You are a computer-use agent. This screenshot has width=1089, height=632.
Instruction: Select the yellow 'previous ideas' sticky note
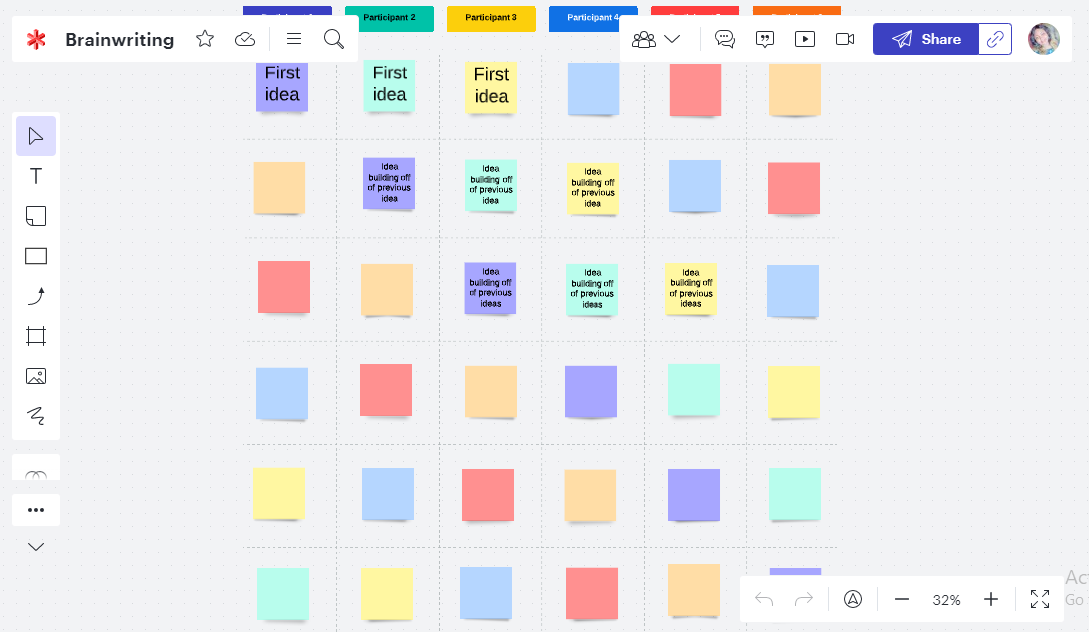tap(690, 289)
